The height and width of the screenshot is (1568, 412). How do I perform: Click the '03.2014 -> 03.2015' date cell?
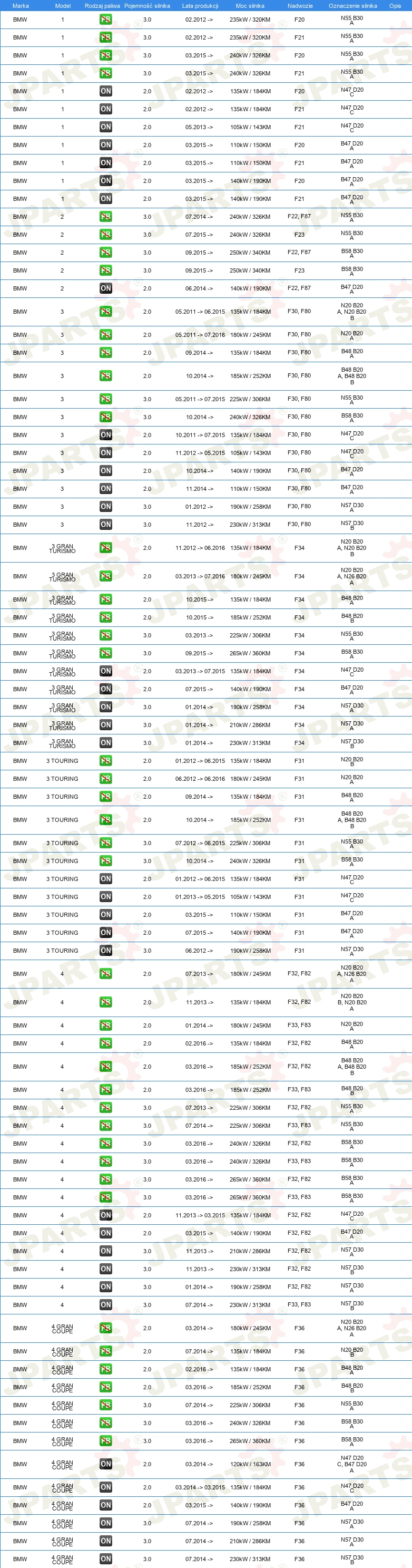point(200,1488)
